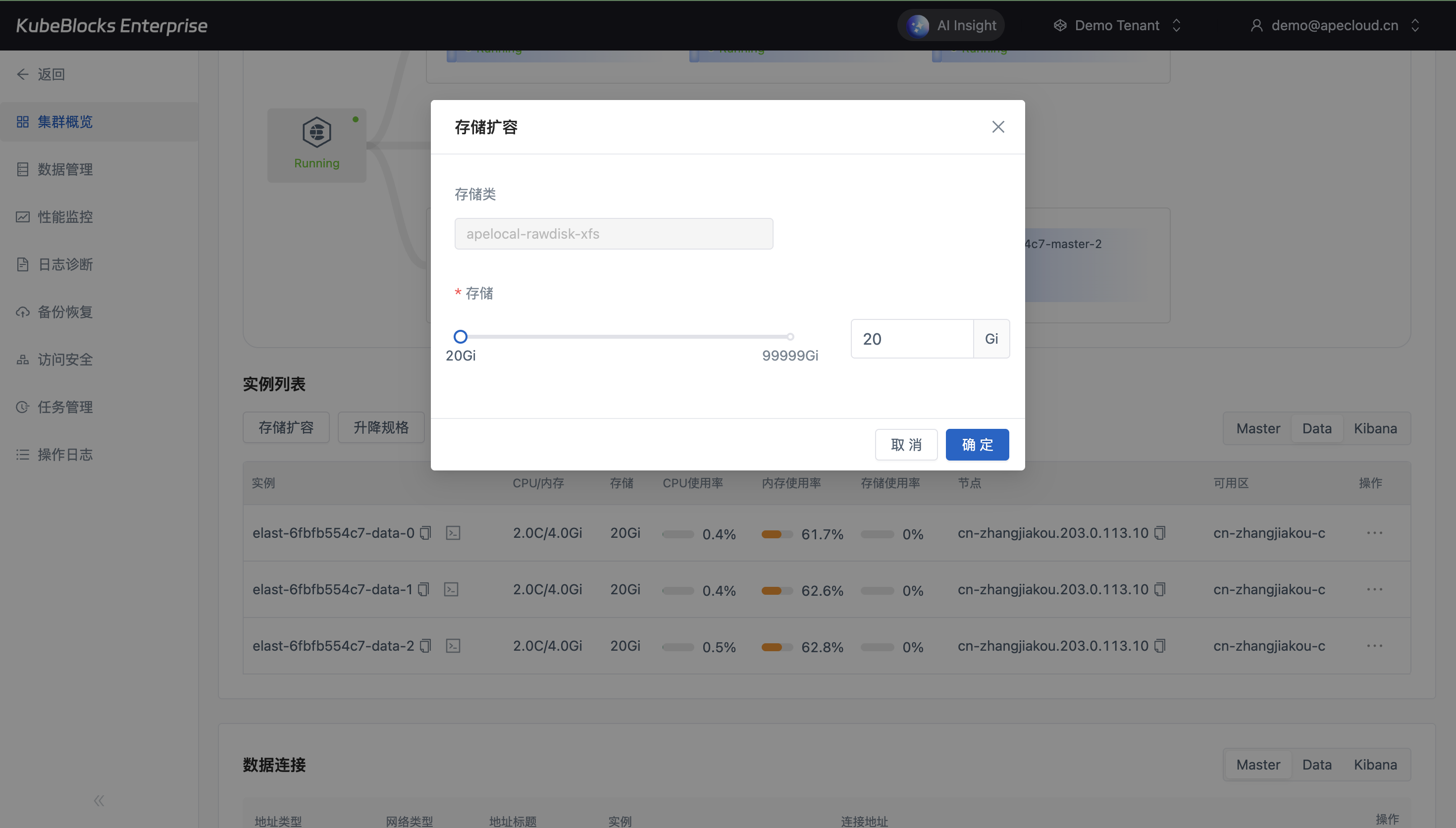Click the 确定 confirm button
This screenshot has height=828, width=1456.
point(977,445)
